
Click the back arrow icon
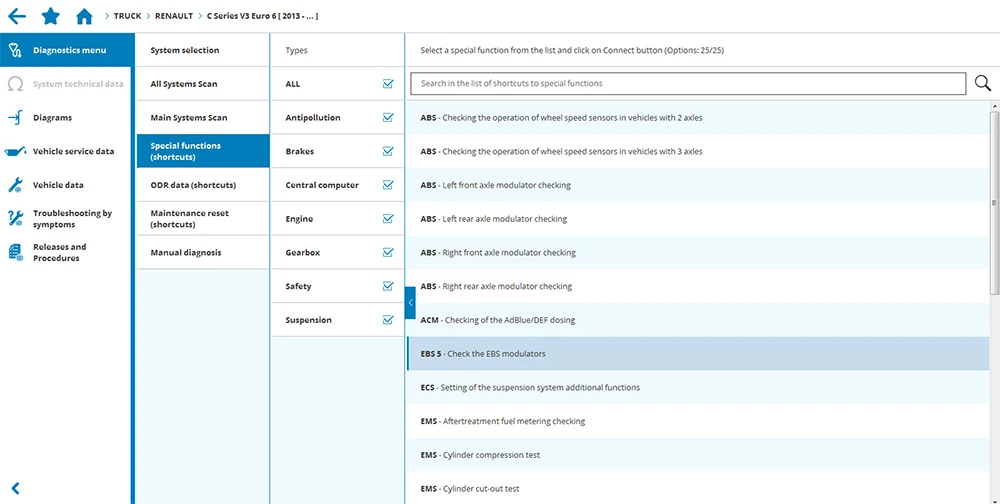tap(16, 16)
